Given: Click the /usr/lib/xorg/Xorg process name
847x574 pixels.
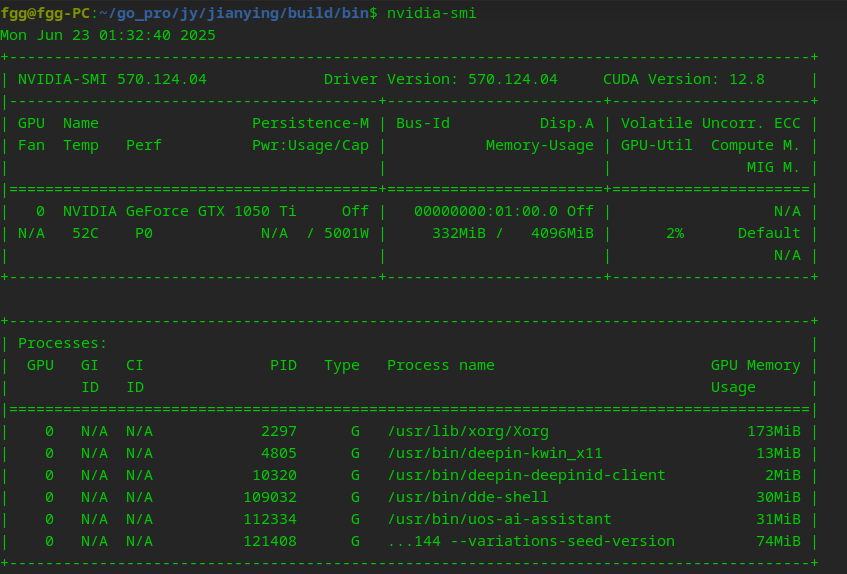Looking at the screenshot, I should coord(468,432).
